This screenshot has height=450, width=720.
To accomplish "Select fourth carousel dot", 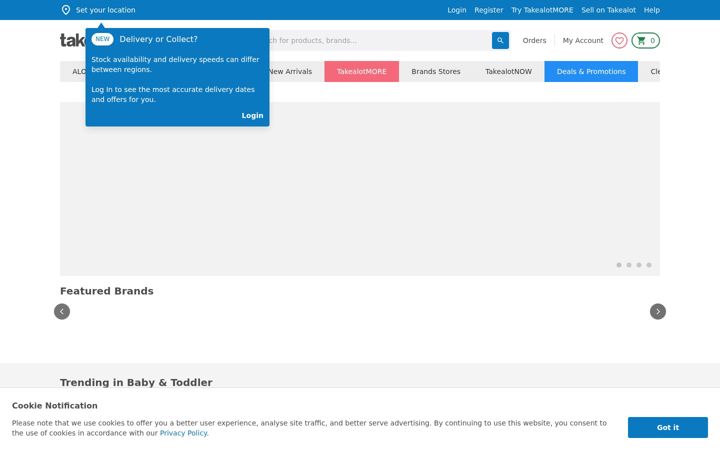I will (x=649, y=265).
